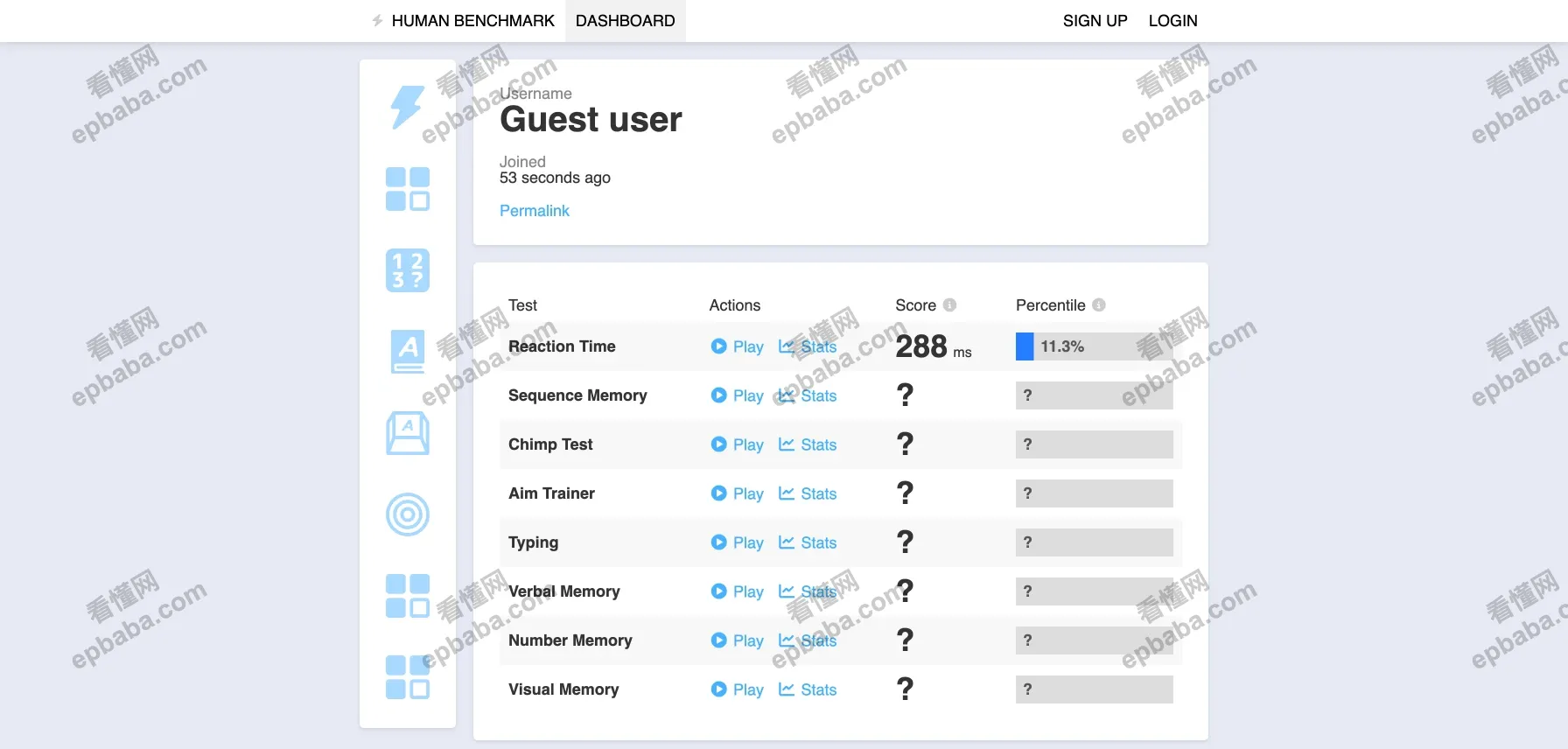Open the Sign Up page
Screen dimensions: 1568x749
(1095, 21)
